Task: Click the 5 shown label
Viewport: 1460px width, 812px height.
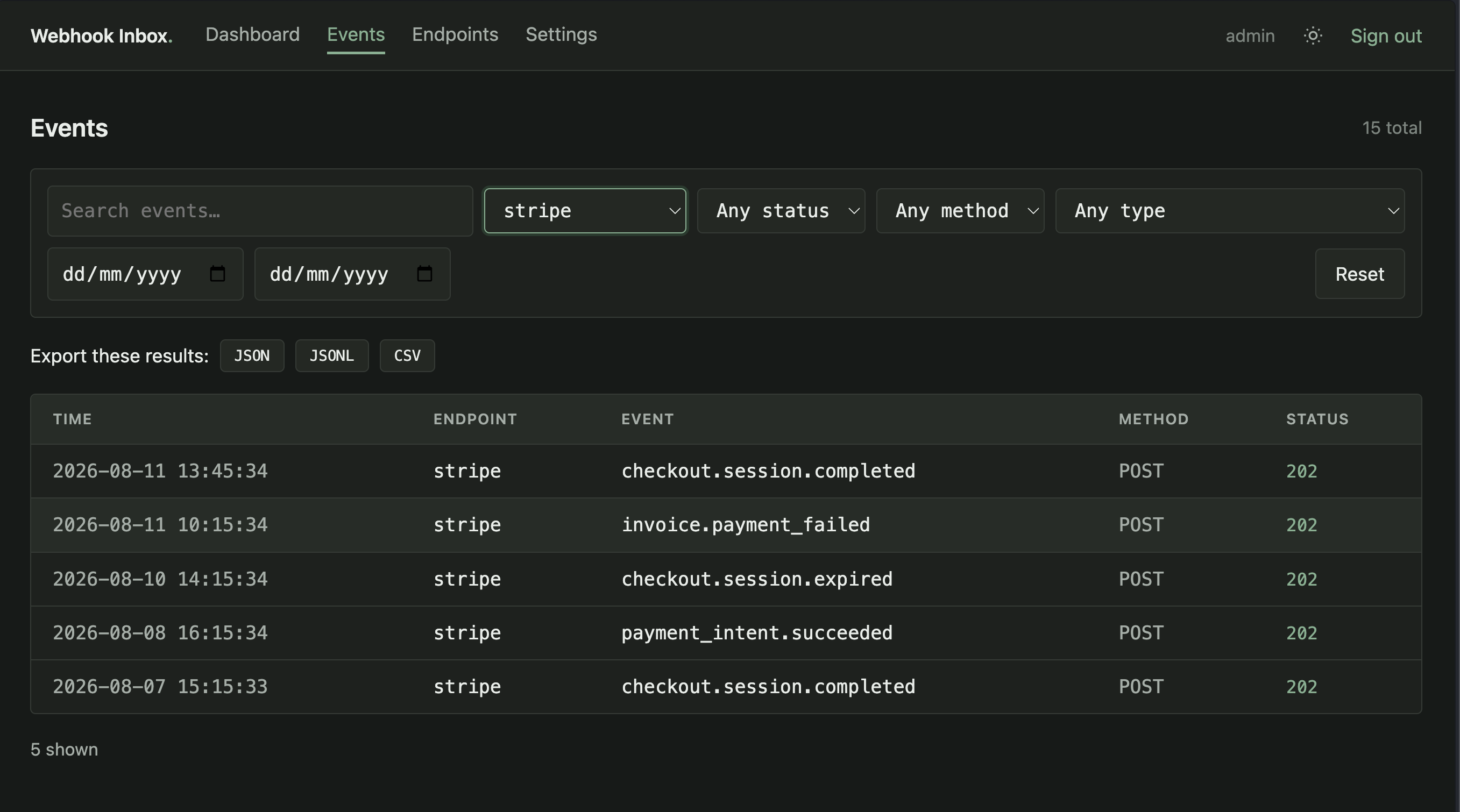Action: tap(64, 750)
